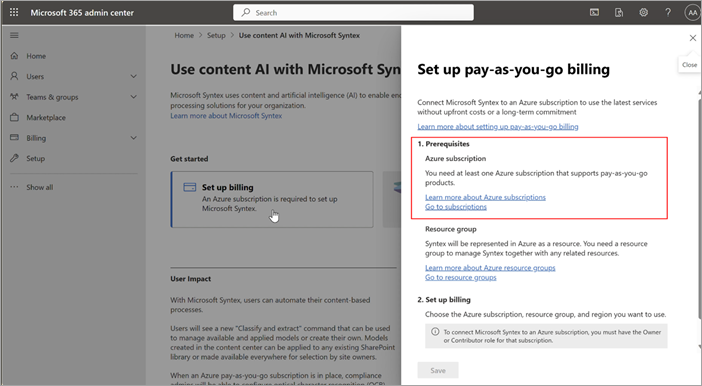
Task: Open Learn more about Azure resource groups
Action: (490, 268)
